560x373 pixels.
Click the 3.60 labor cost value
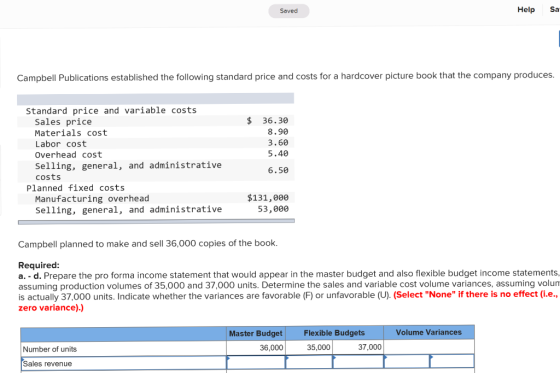pyautogui.click(x=278, y=143)
